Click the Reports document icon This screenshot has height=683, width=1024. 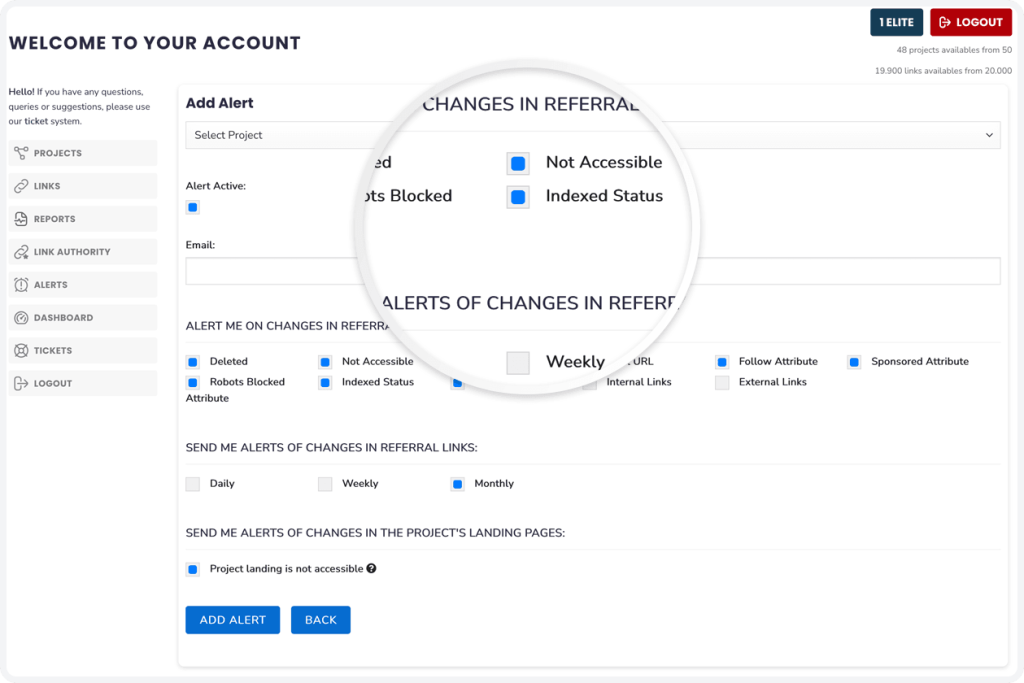click(x=21, y=219)
